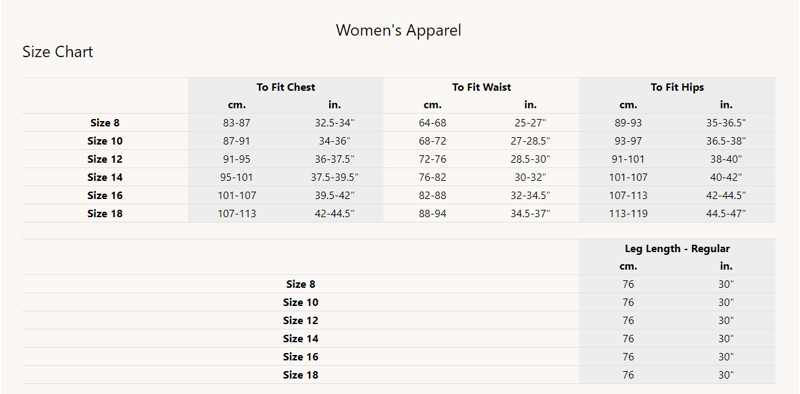Select the Size 8 row label in the top table
The width and height of the screenshot is (800, 394).
click(x=105, y=123)
